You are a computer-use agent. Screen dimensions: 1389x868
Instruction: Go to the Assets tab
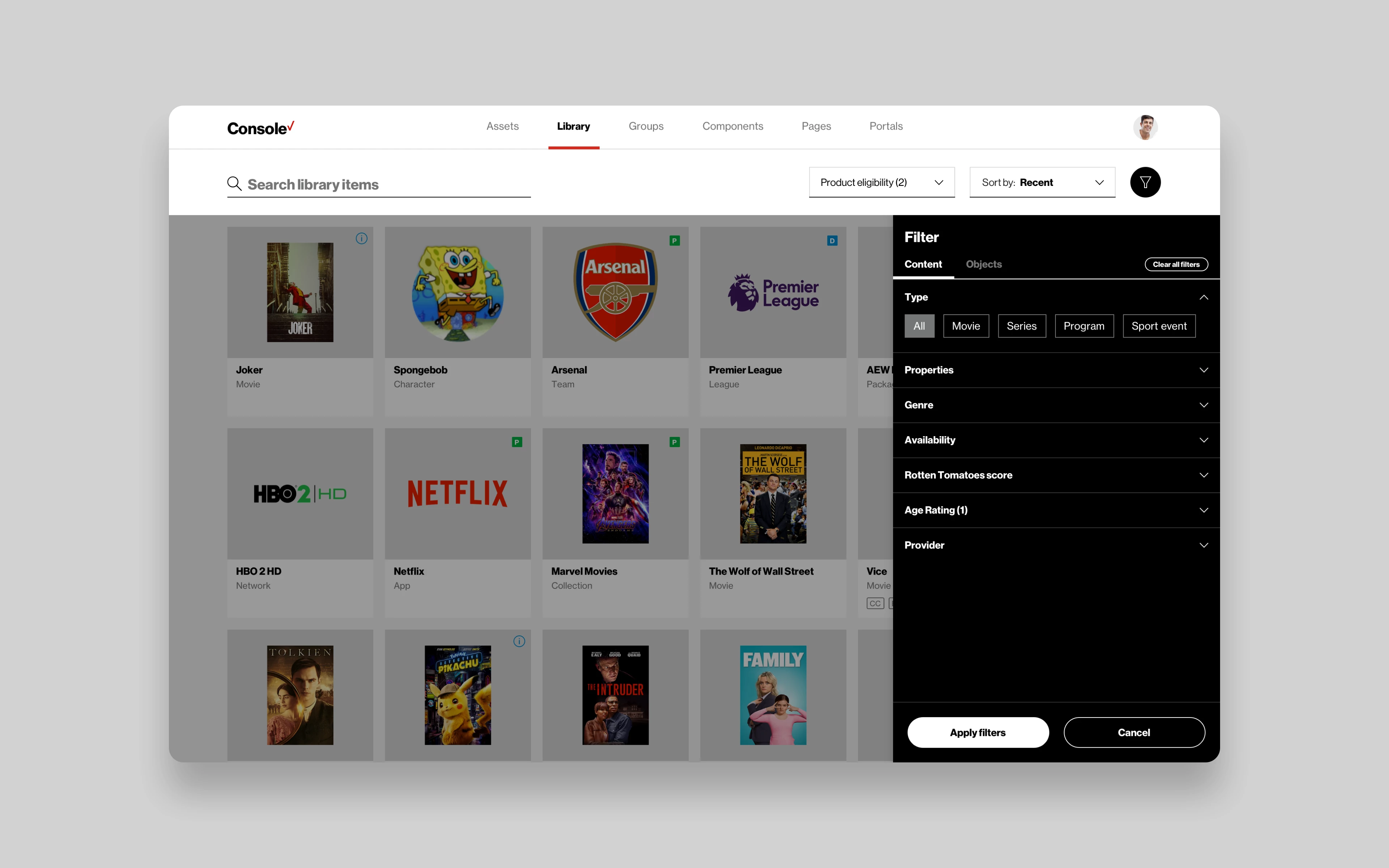tap(502, 126)
